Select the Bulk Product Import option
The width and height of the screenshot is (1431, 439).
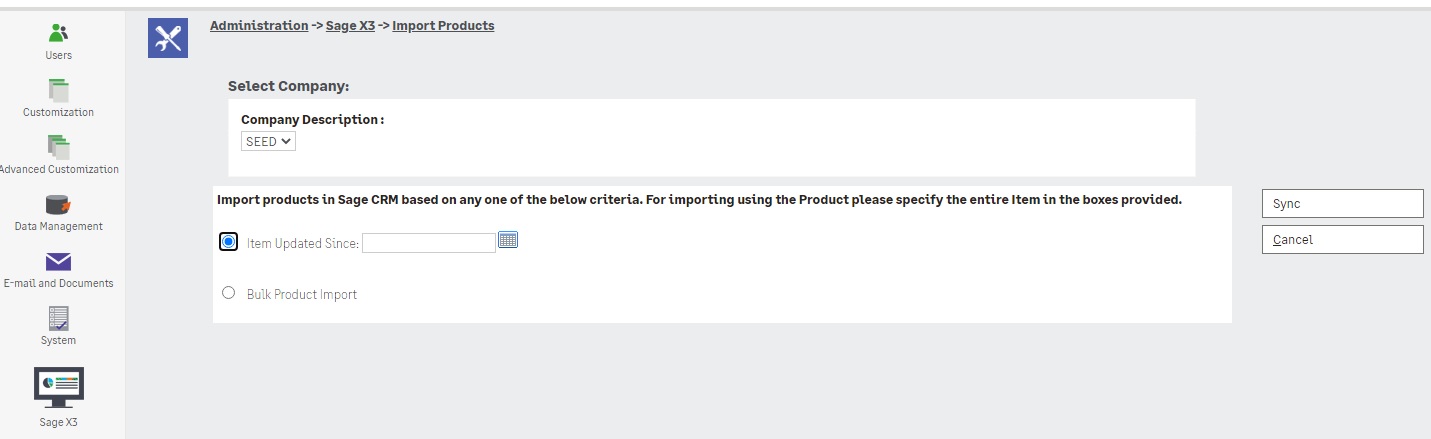228,293
